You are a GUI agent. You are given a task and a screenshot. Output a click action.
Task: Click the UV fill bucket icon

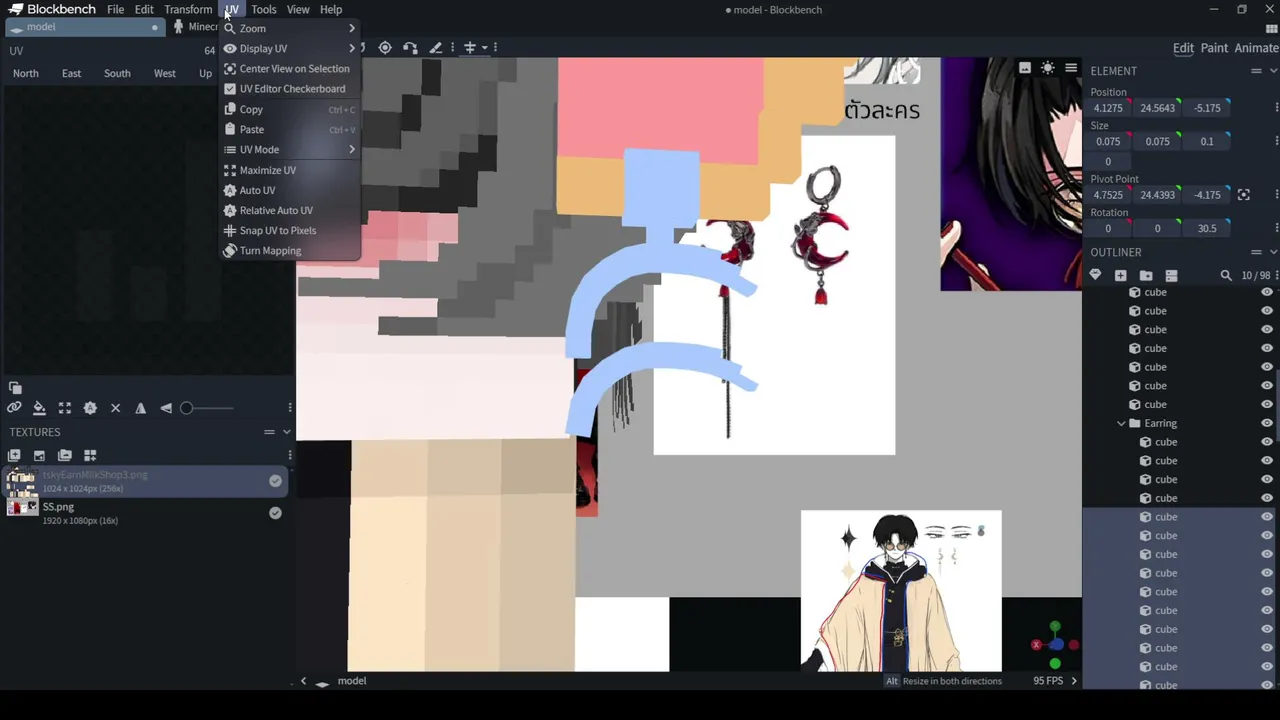tap(39, 408)
